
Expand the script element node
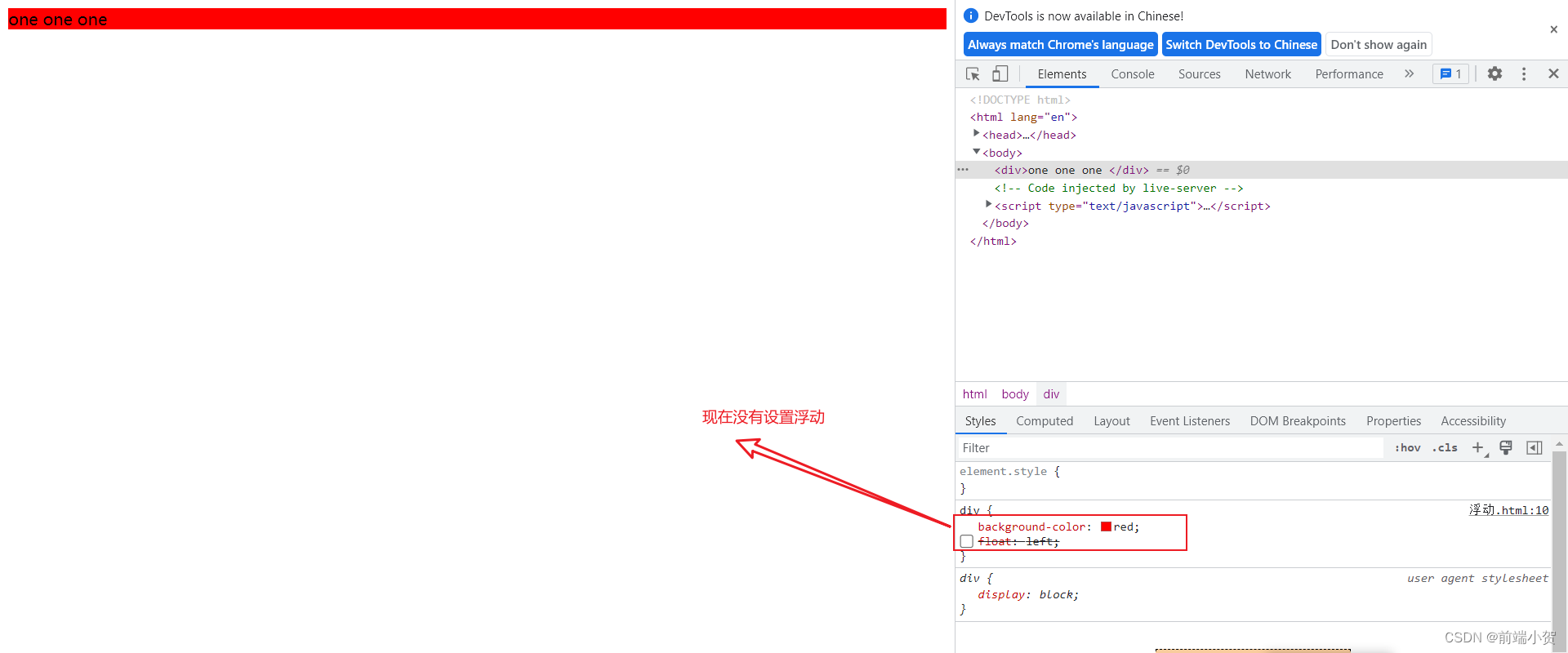point(988,204)
